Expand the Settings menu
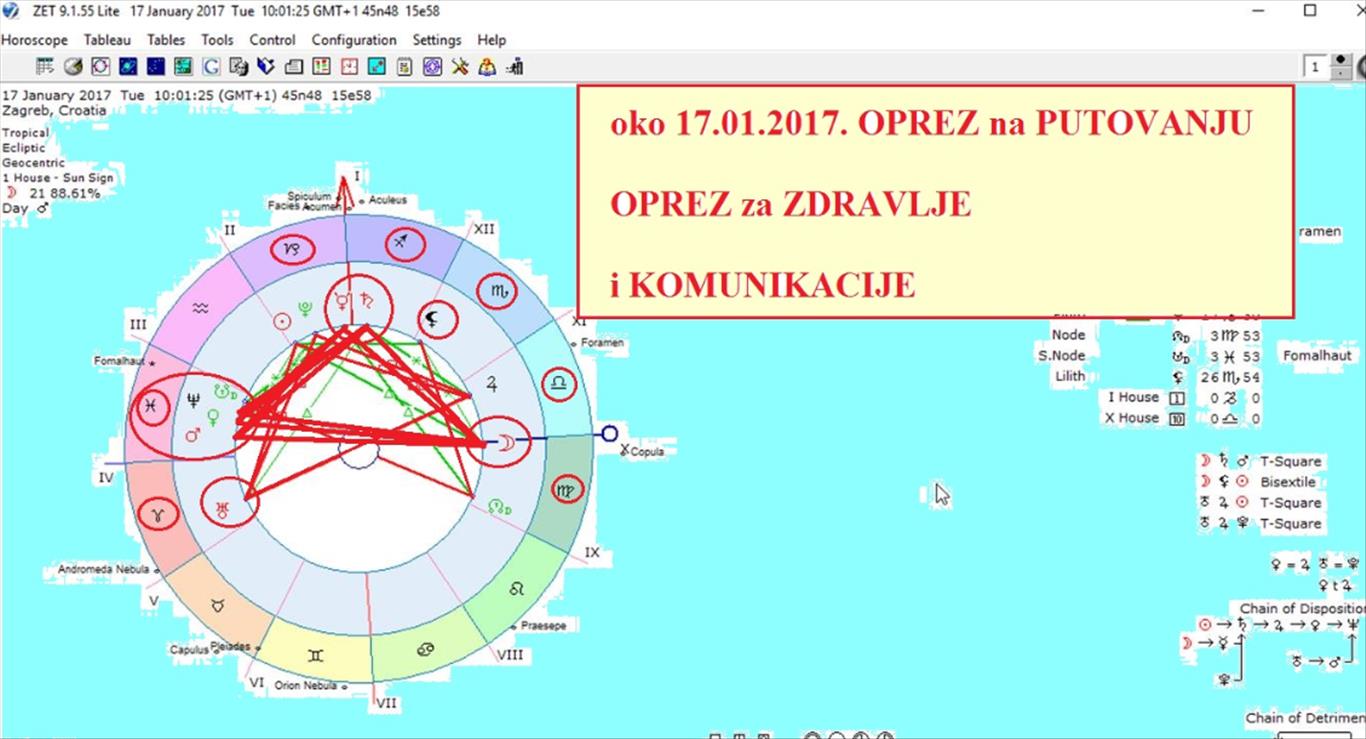1366x739 pixels. point(437,40)
